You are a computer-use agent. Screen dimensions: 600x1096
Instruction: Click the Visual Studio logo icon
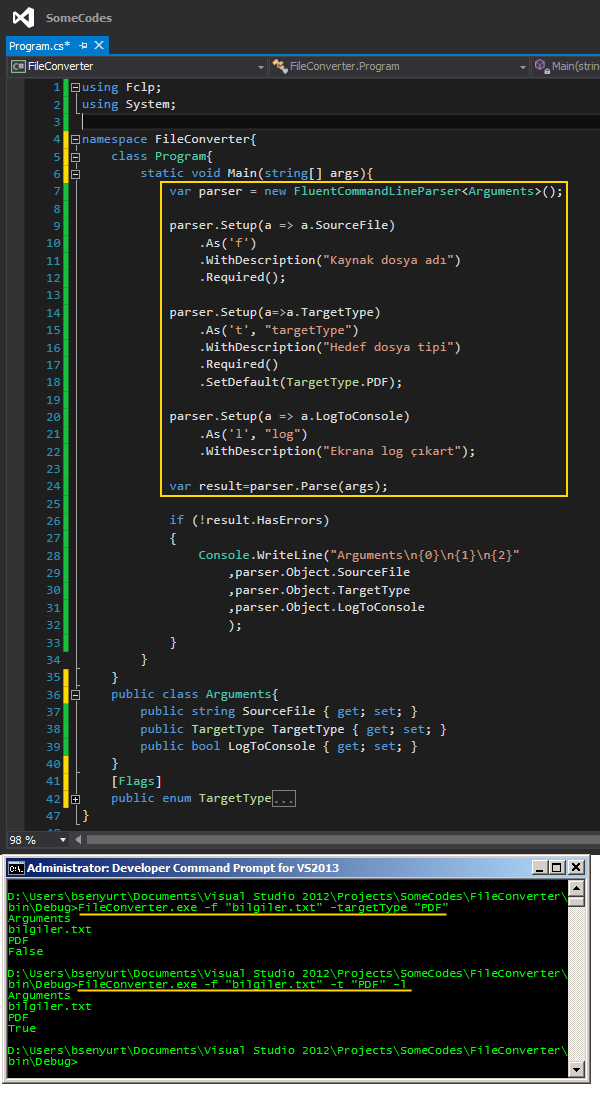[x=23, y=17]
